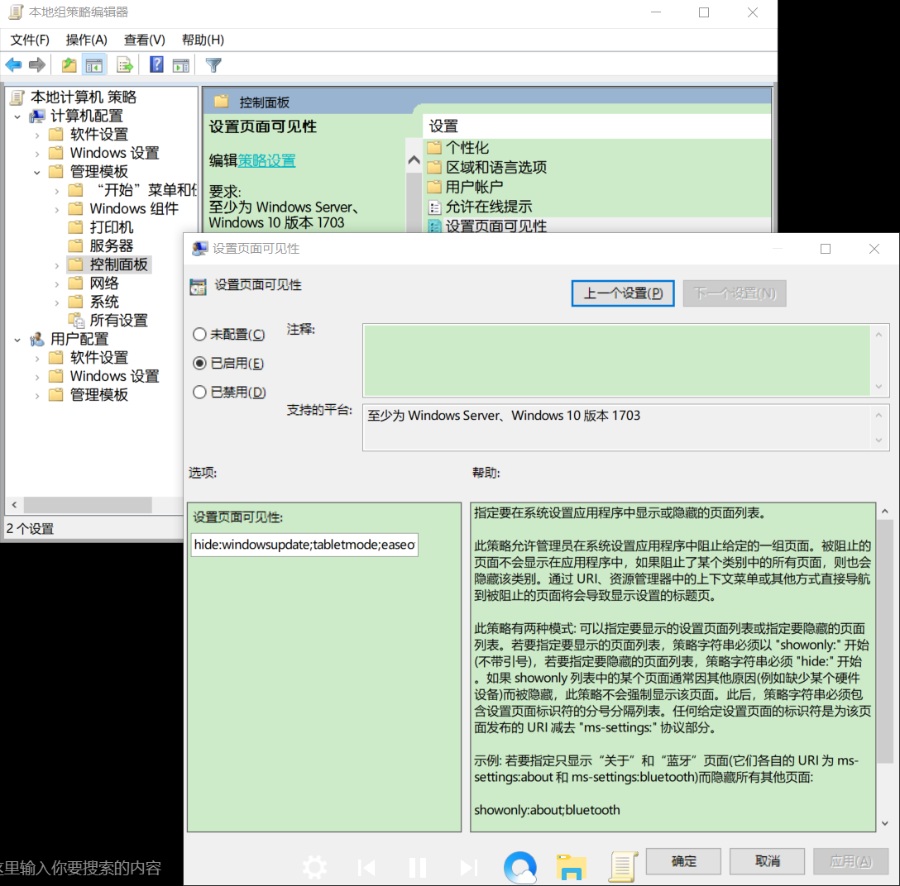Confirm with the 确定 button

pyautogui.click(x=683, y=861)
